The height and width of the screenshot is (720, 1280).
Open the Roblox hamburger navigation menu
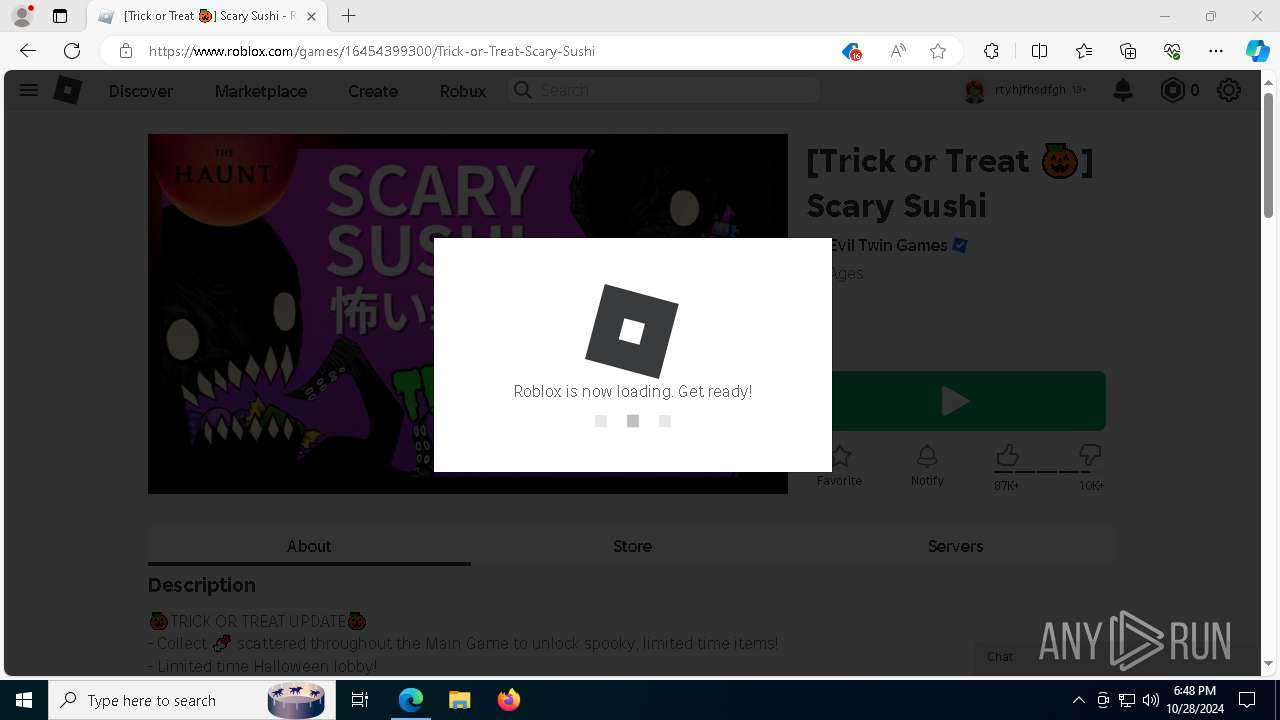click(28, 91)
